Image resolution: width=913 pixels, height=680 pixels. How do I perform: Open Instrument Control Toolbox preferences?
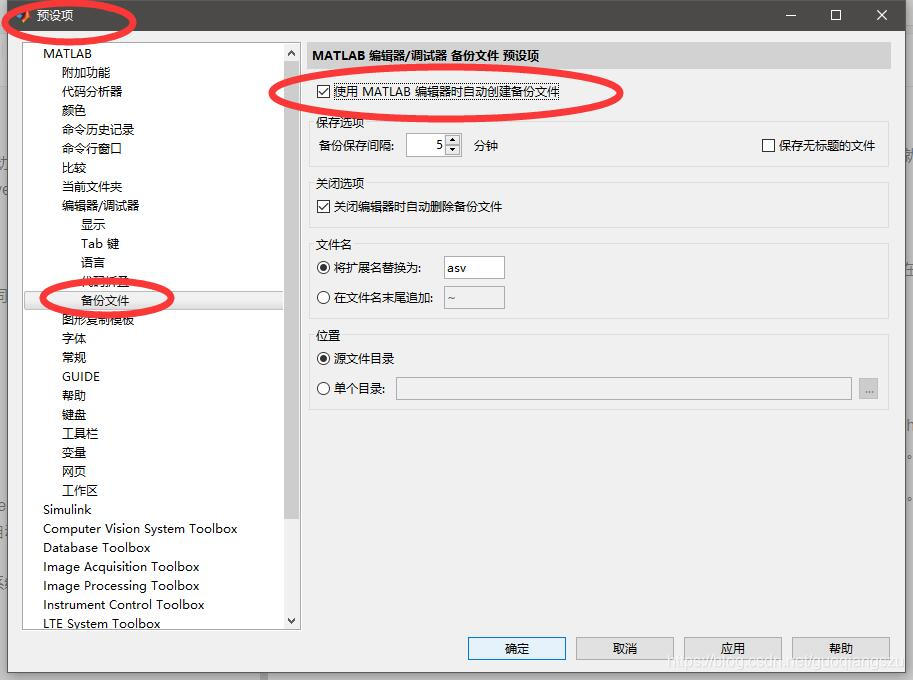(124, 605)
